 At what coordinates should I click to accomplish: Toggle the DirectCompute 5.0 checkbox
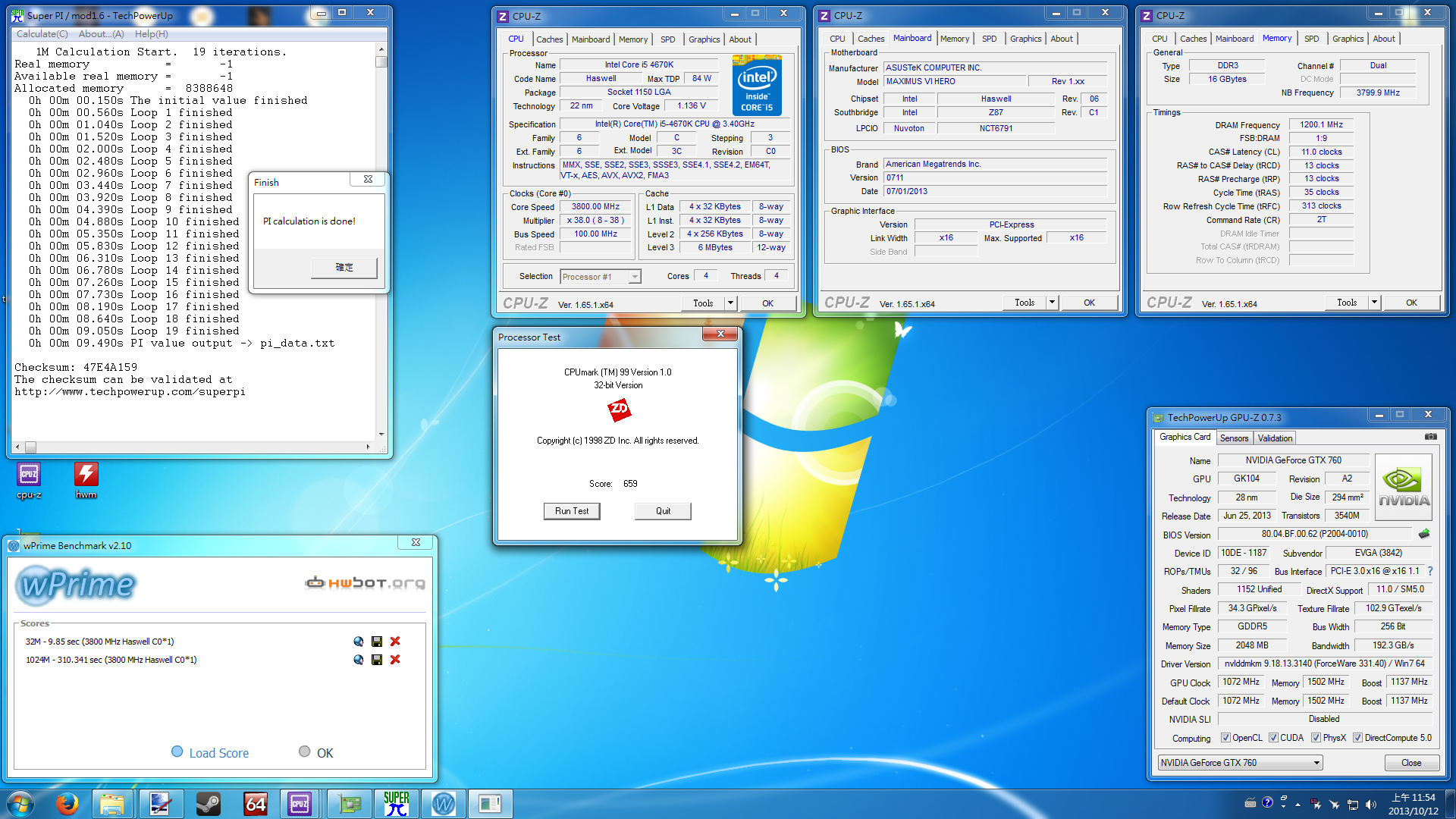1357,738
